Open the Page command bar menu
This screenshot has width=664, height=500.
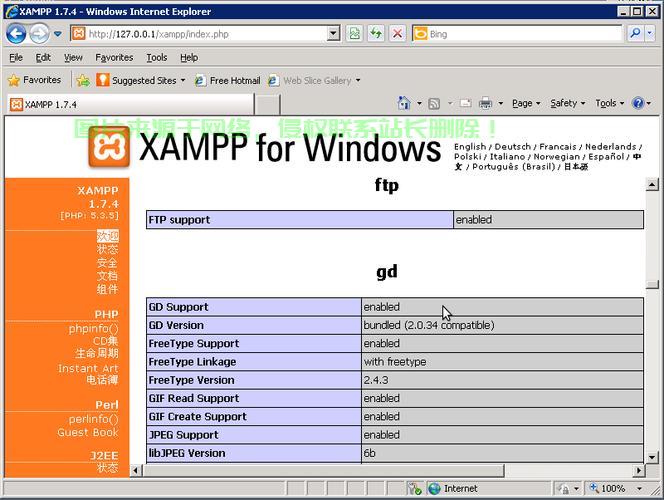526,103
